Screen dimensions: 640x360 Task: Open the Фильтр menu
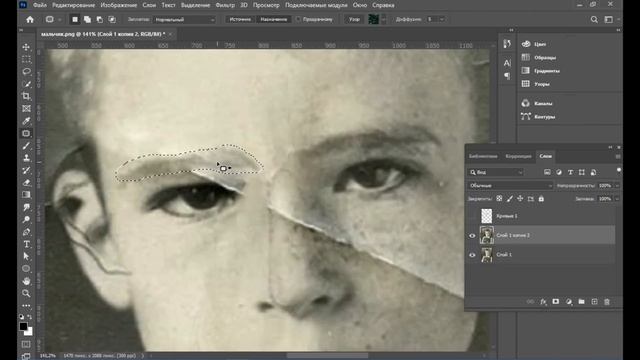(x=225, y=5)
